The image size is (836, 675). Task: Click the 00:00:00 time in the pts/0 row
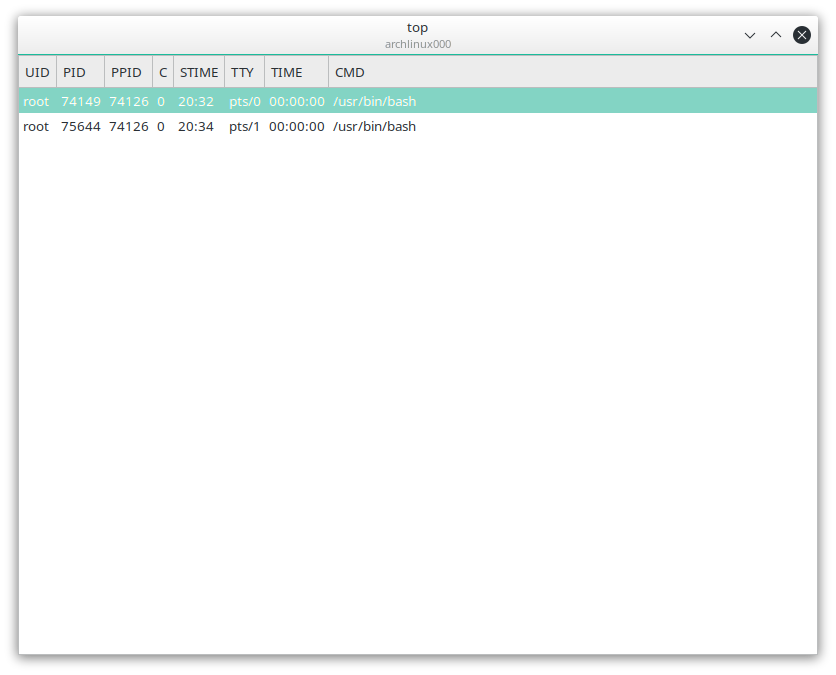pyautogui.click(x=296, y=101)
